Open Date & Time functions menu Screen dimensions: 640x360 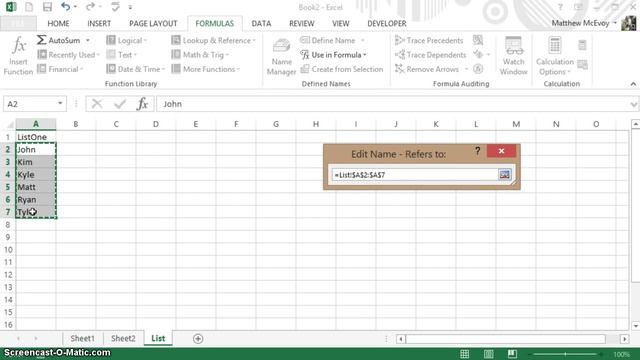[136, 69]
